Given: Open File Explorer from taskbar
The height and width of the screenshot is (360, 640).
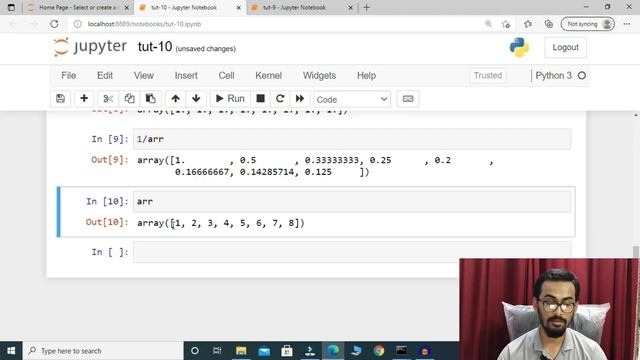Looking at the screenshot, I should tap(241, 351).
